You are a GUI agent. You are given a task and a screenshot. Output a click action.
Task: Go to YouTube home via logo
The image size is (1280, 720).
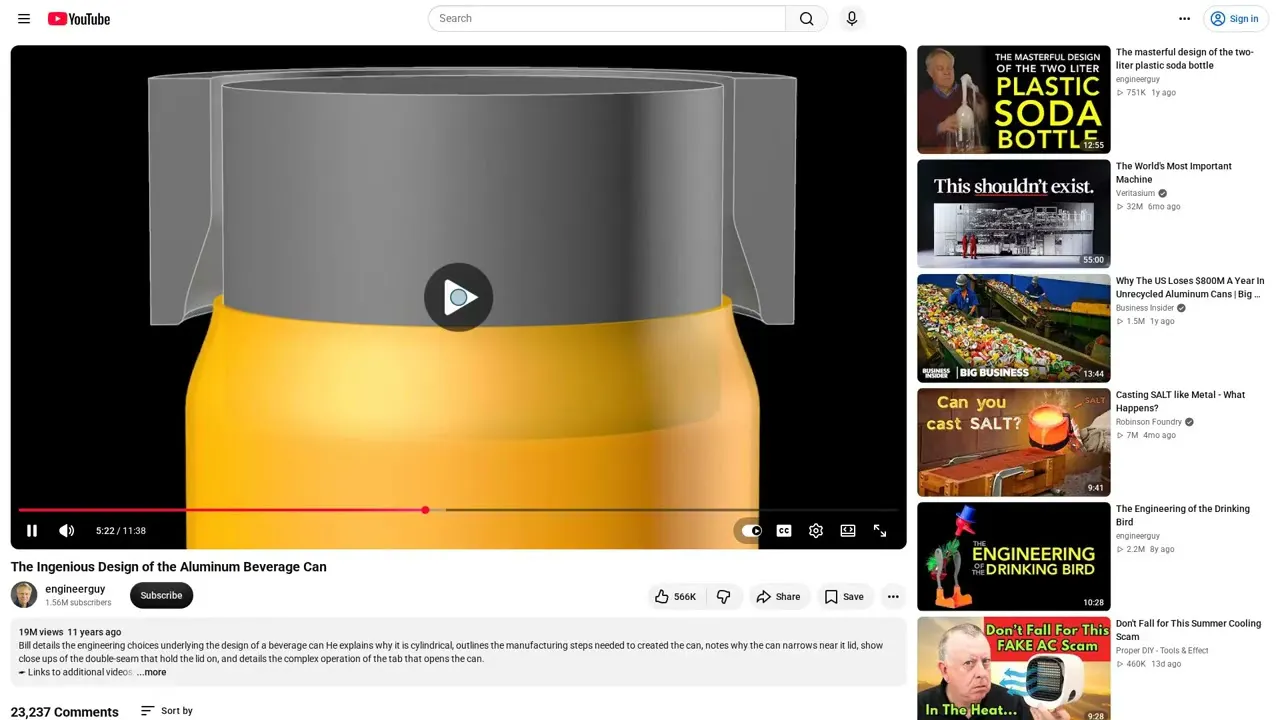[79, 19]
